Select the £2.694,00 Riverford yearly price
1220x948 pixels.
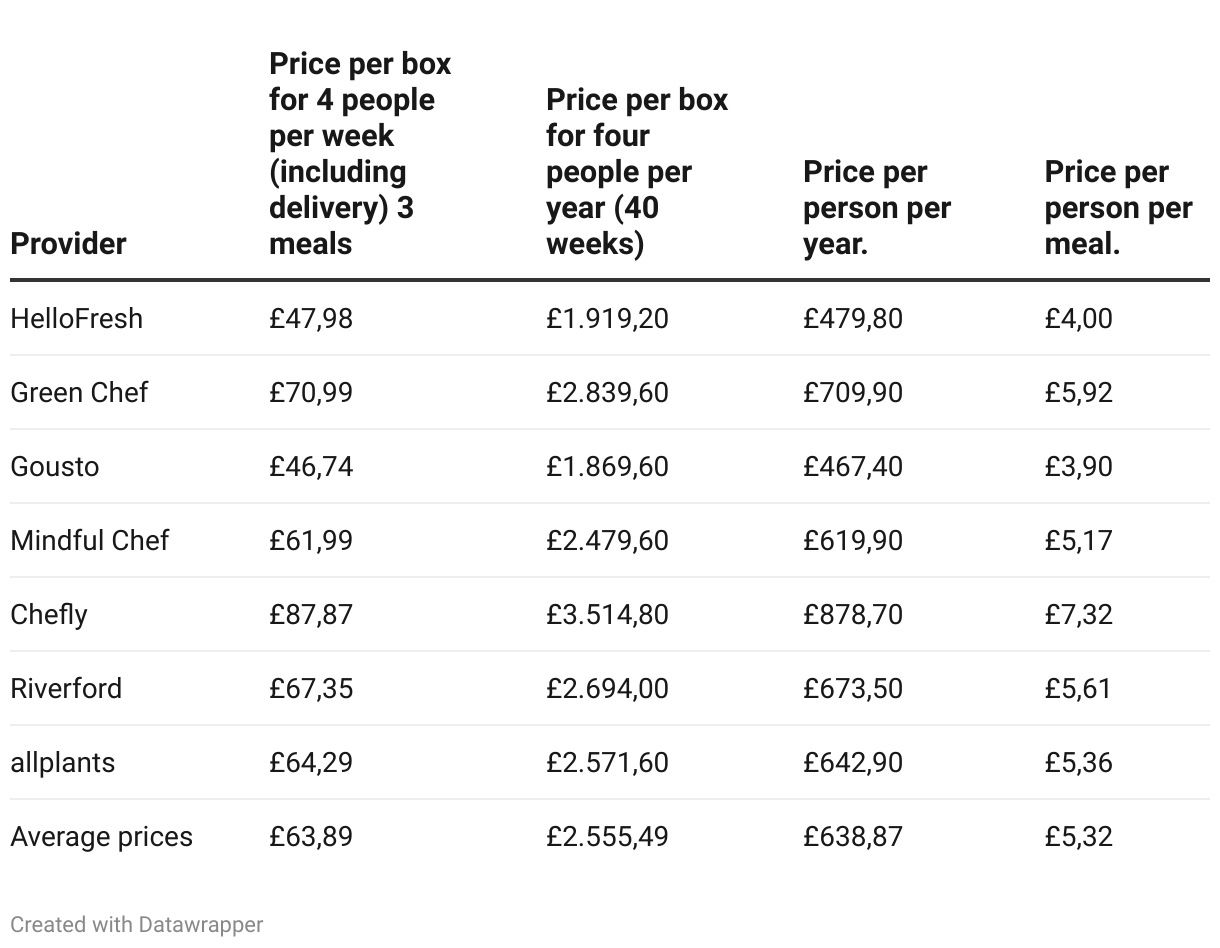607,689
